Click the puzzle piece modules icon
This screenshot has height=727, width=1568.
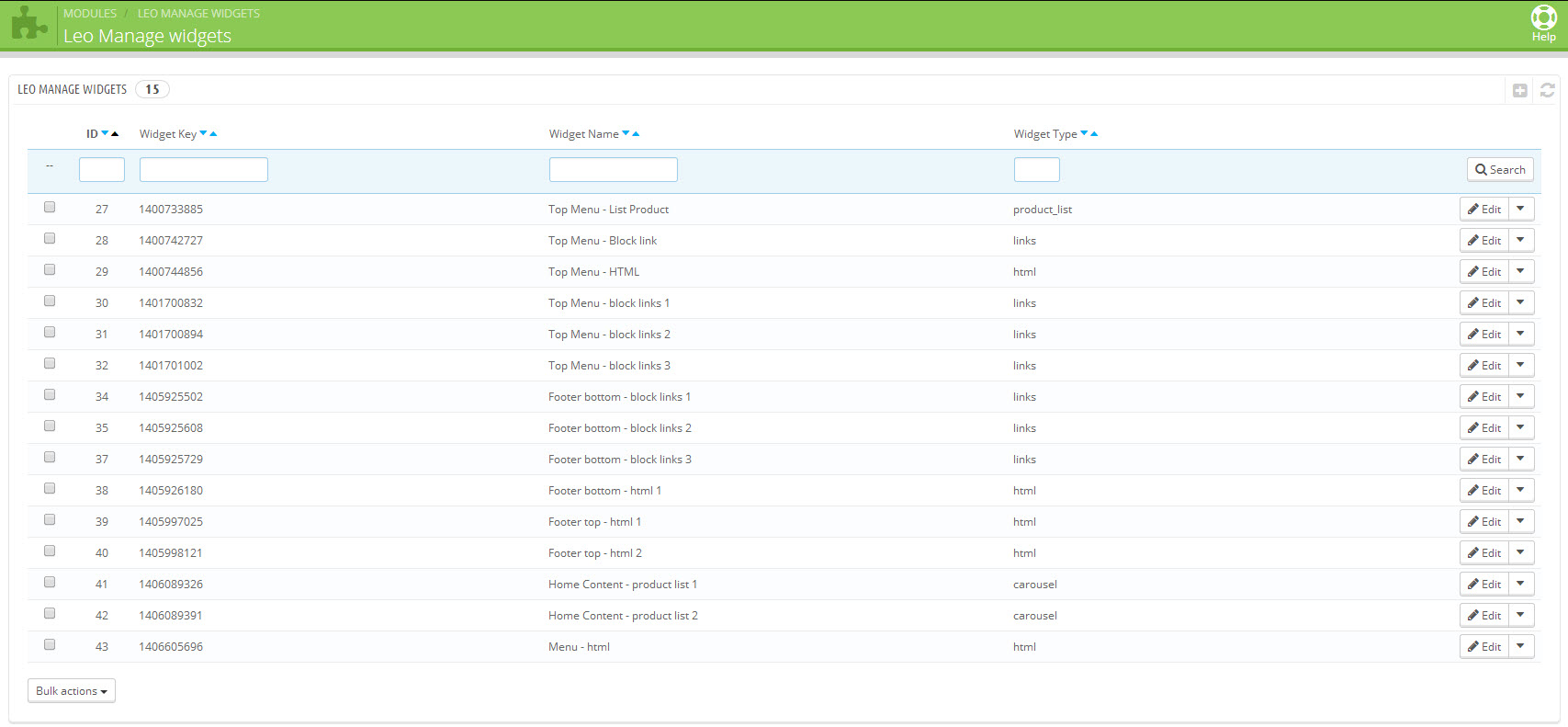click(x=29, y=24)
